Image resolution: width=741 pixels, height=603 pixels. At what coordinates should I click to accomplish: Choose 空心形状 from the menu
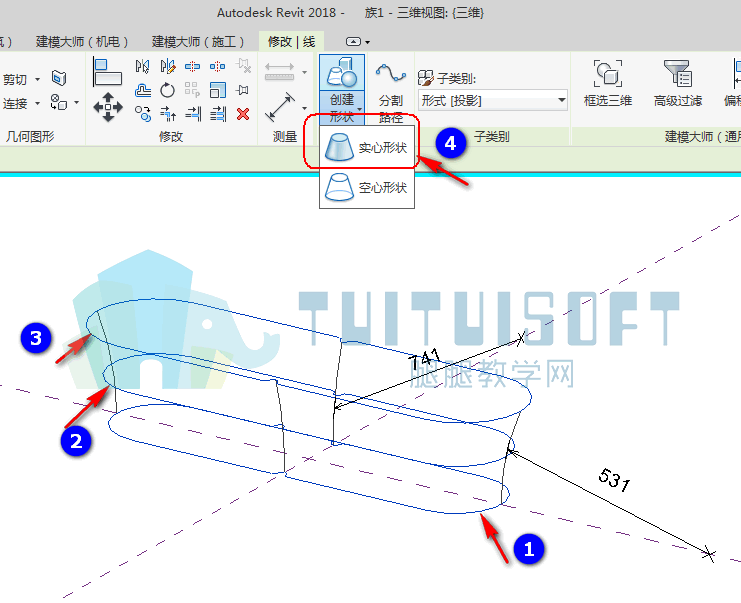[367, 187]
